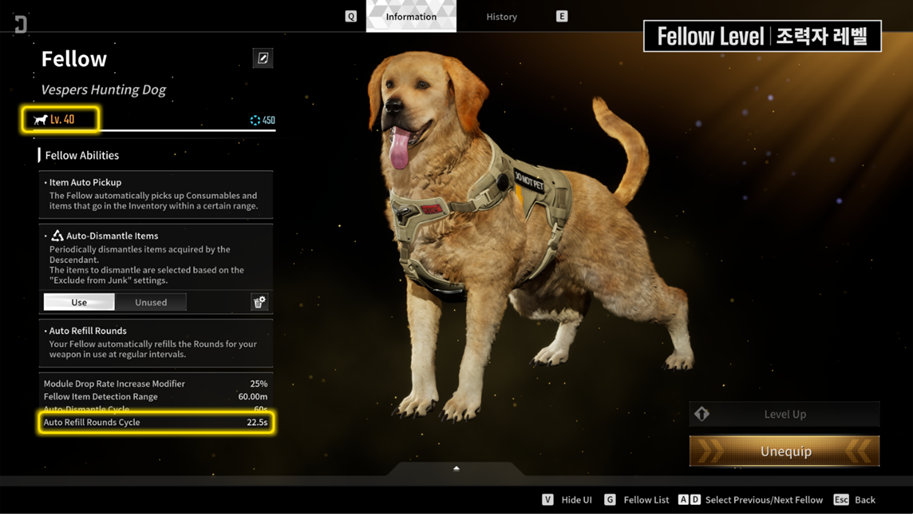Set Auto-Dismantle to Unused
The width and height of the screenshot is (913, 514).
click(x=151, y=302)
